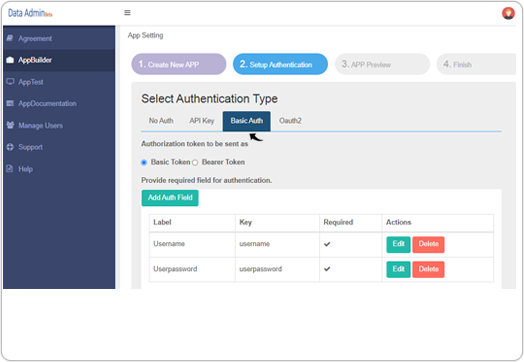Click the Support lifebuoy icon
This screenshot has width=524, height=362.
coord(10,147)
